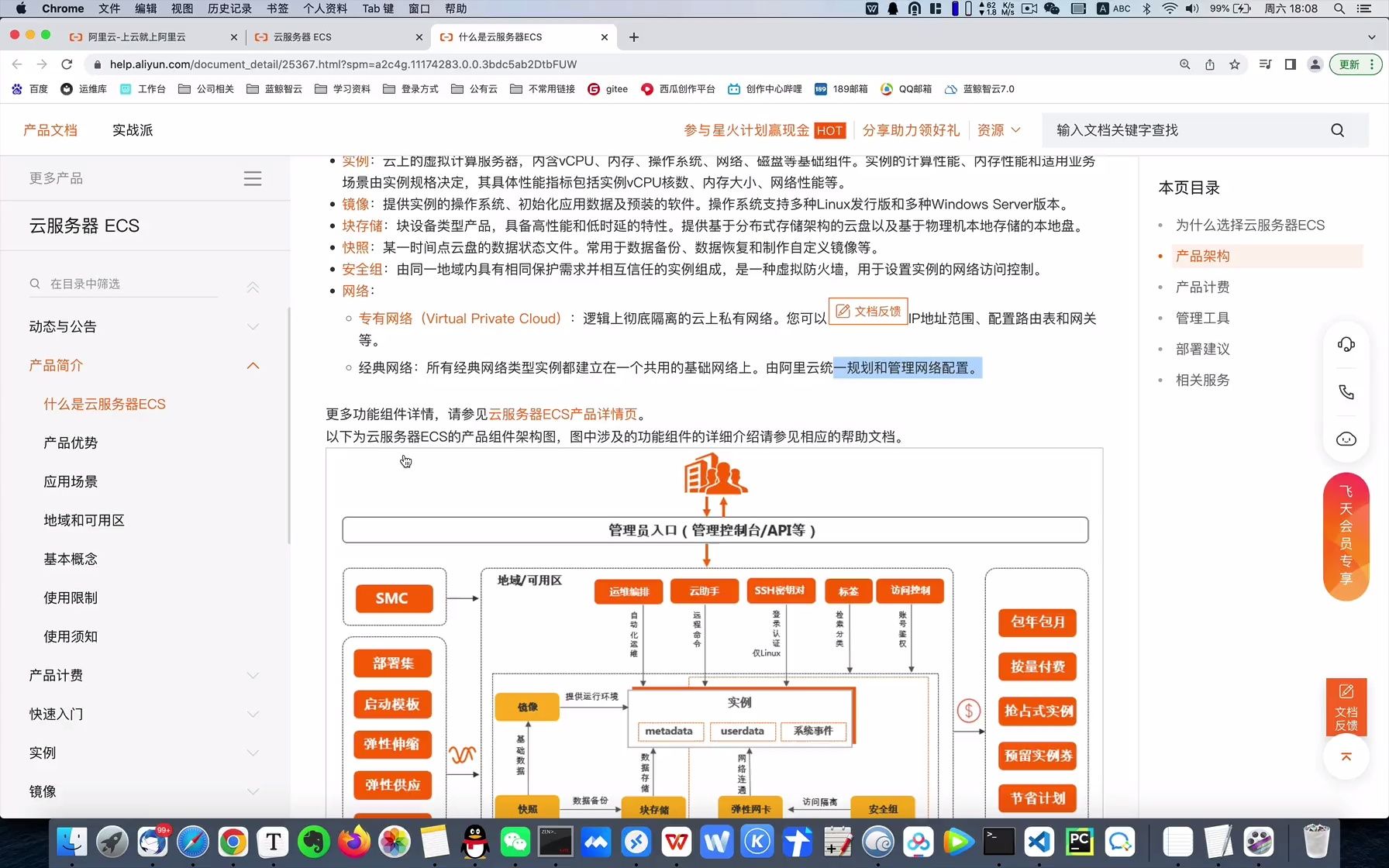The height and width of the screenshot is (868, 1389).
Task: Open Chrome side panel icon
Action: coord(1291,64)
